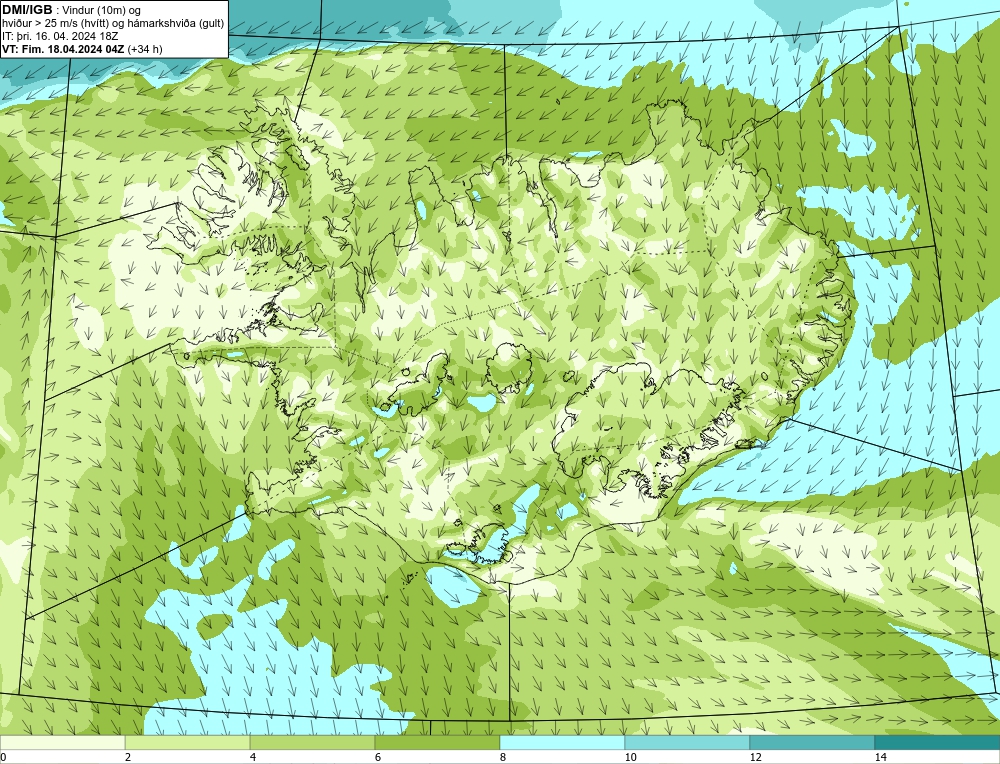Screen dimensions: 1000x764
Task: Click the "Vindur (10m) og" text
Action: click(102, 10)
